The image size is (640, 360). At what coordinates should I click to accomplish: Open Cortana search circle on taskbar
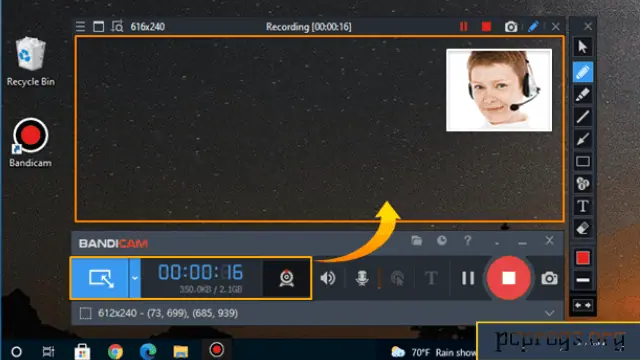coord(16,351)
